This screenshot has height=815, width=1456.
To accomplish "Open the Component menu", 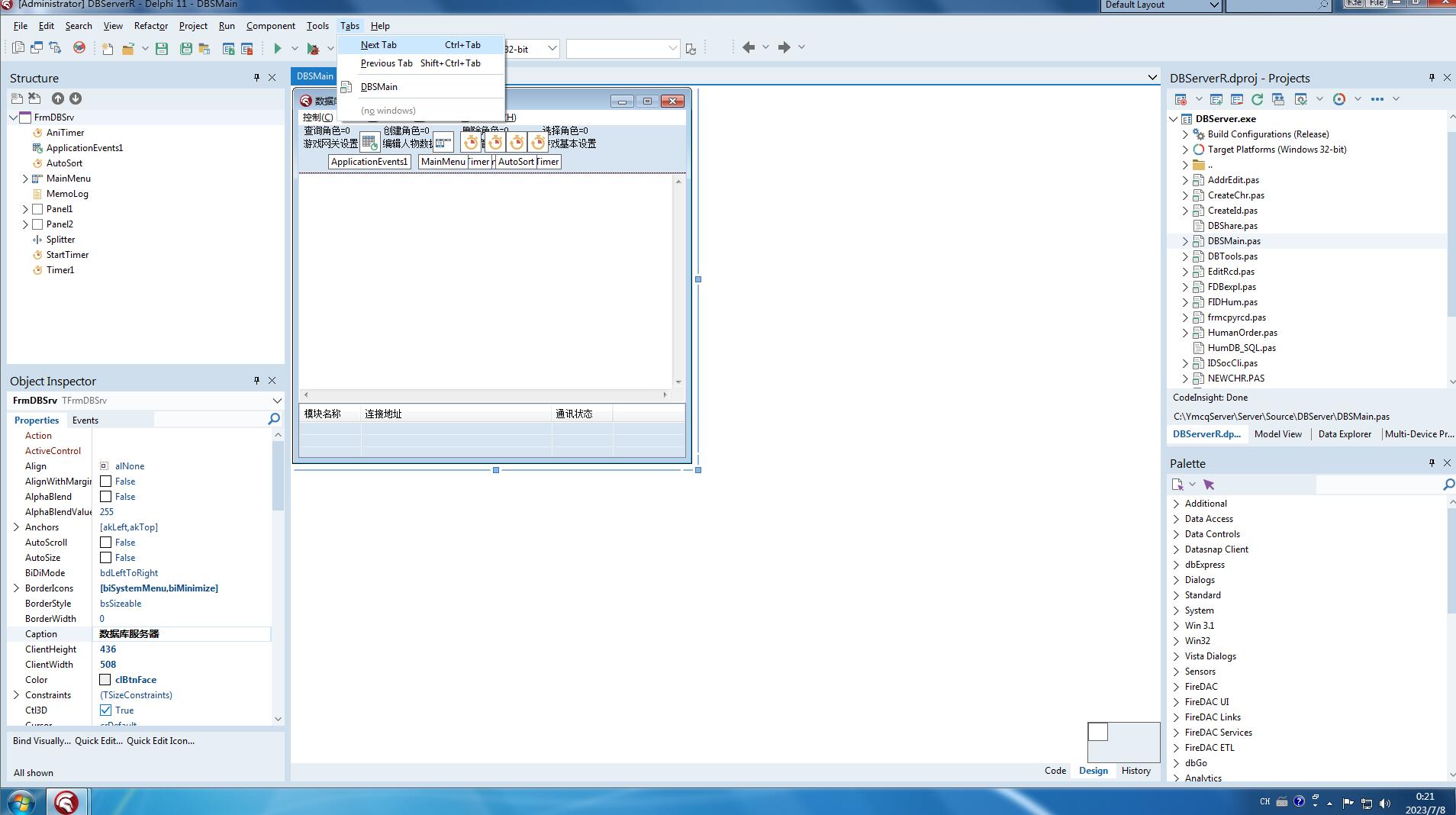I will (x=271, y=26).
